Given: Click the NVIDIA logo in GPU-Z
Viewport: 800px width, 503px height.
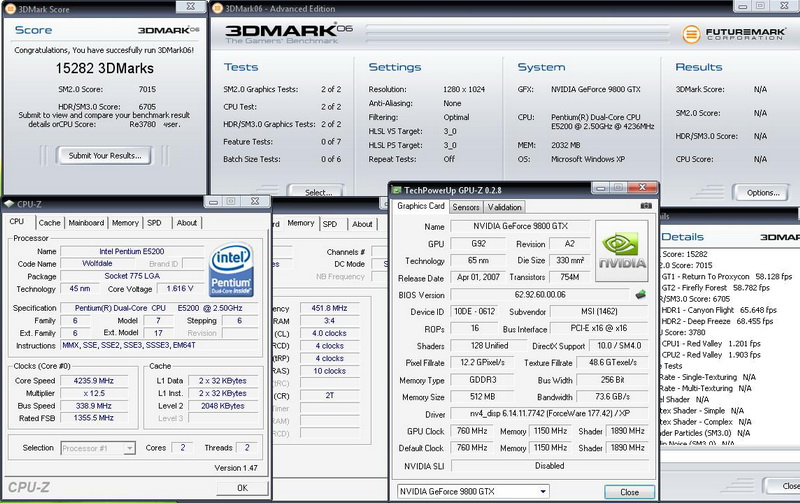Looking at the screenshot, I should coord(622,251).
